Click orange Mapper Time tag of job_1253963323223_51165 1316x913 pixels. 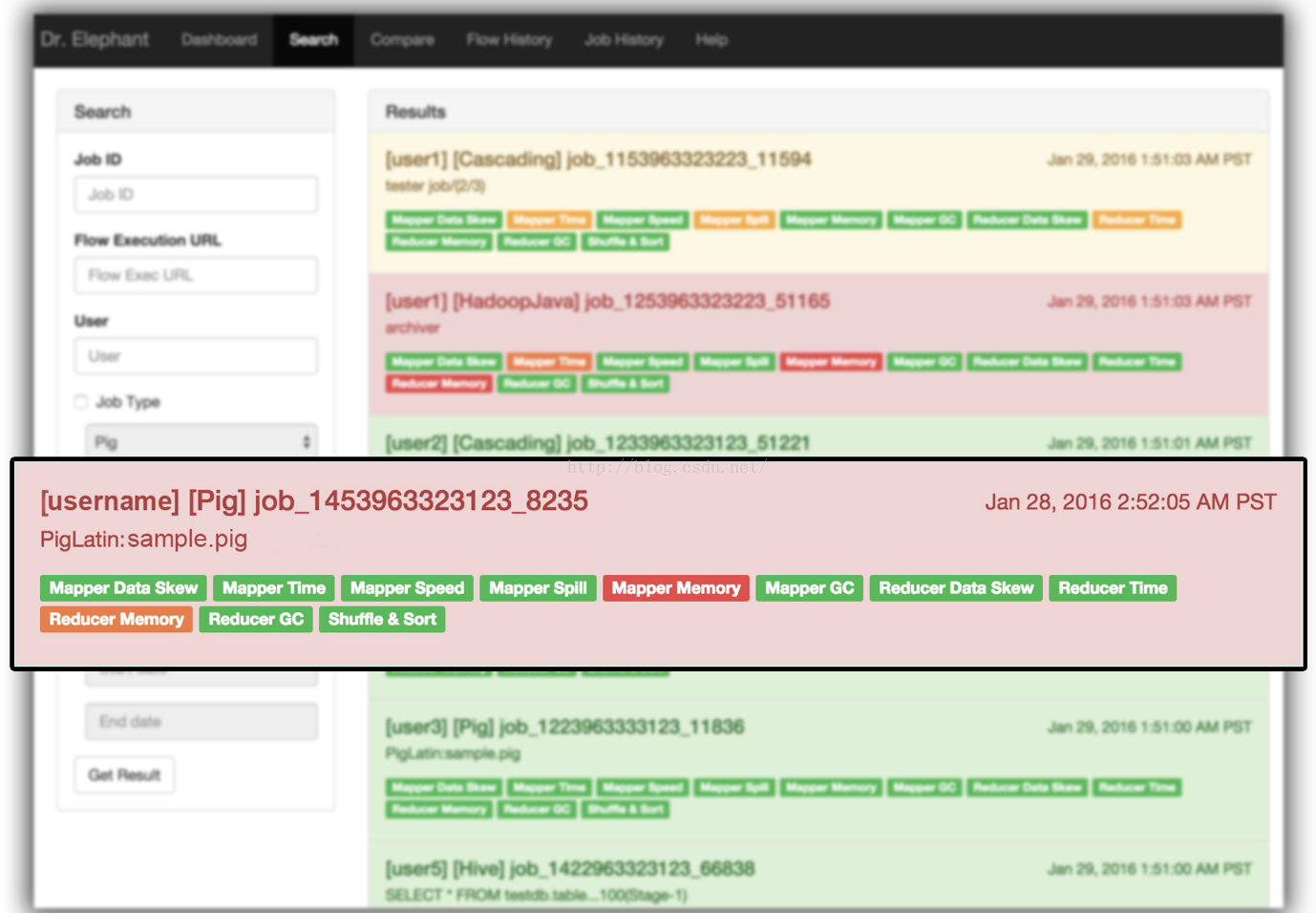click(x=549, y=362)
